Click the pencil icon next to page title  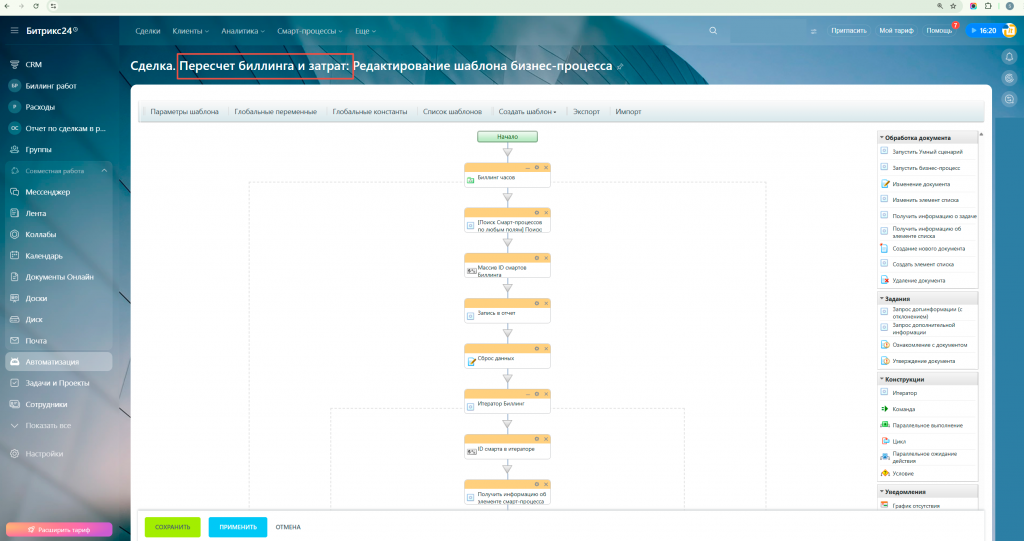pos(620,67)
